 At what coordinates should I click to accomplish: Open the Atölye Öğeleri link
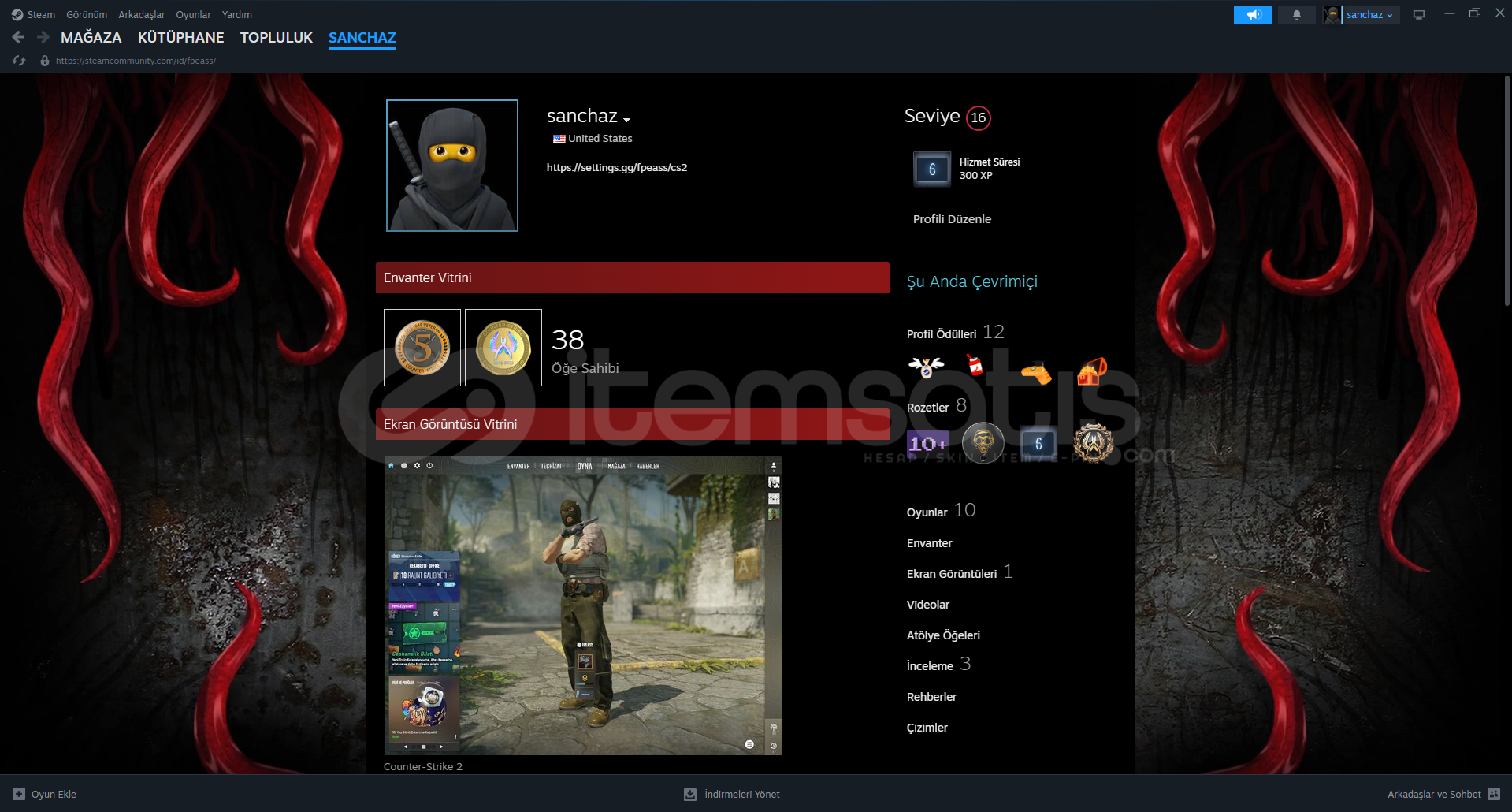(x=943, y=635)
